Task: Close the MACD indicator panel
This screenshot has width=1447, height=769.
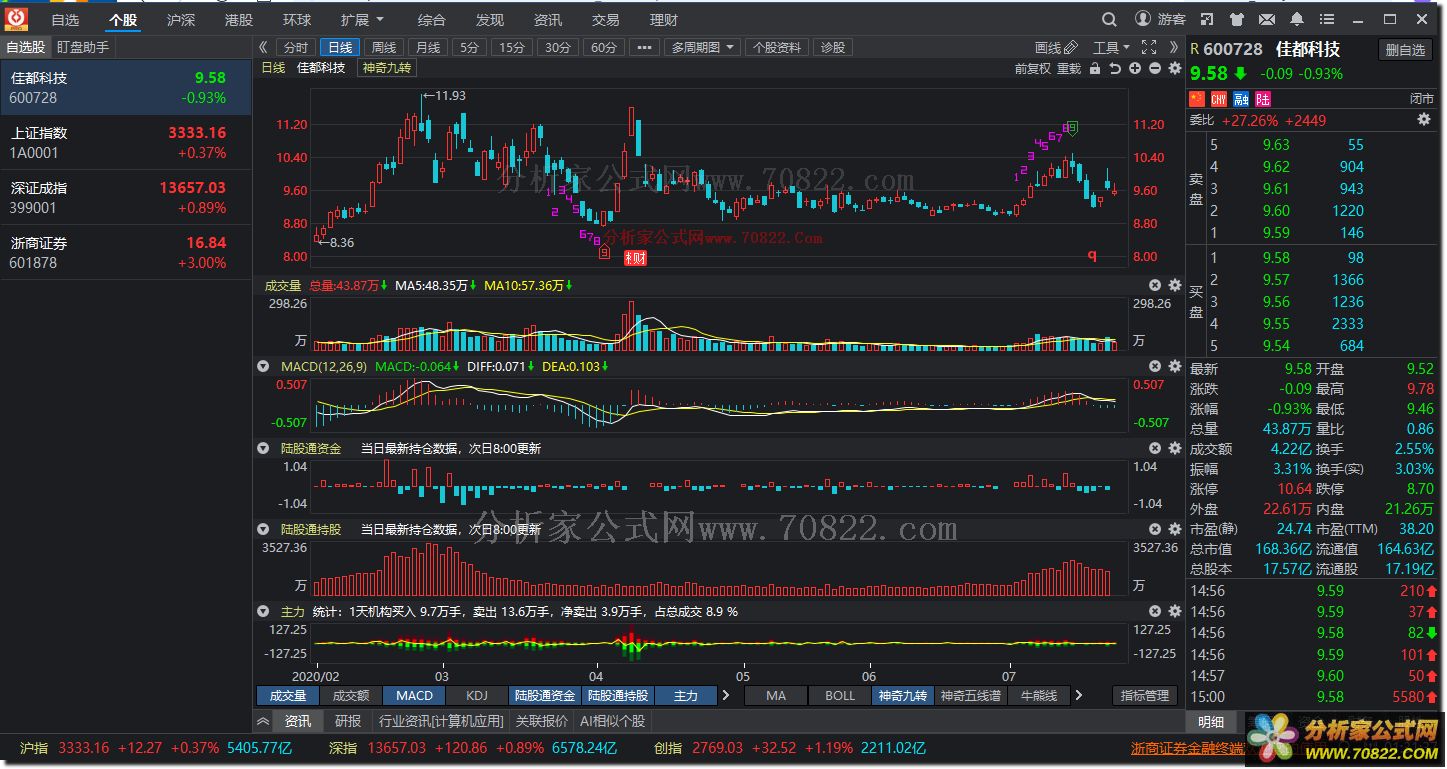Action: pyautogui.click(x=1155, y=367)
